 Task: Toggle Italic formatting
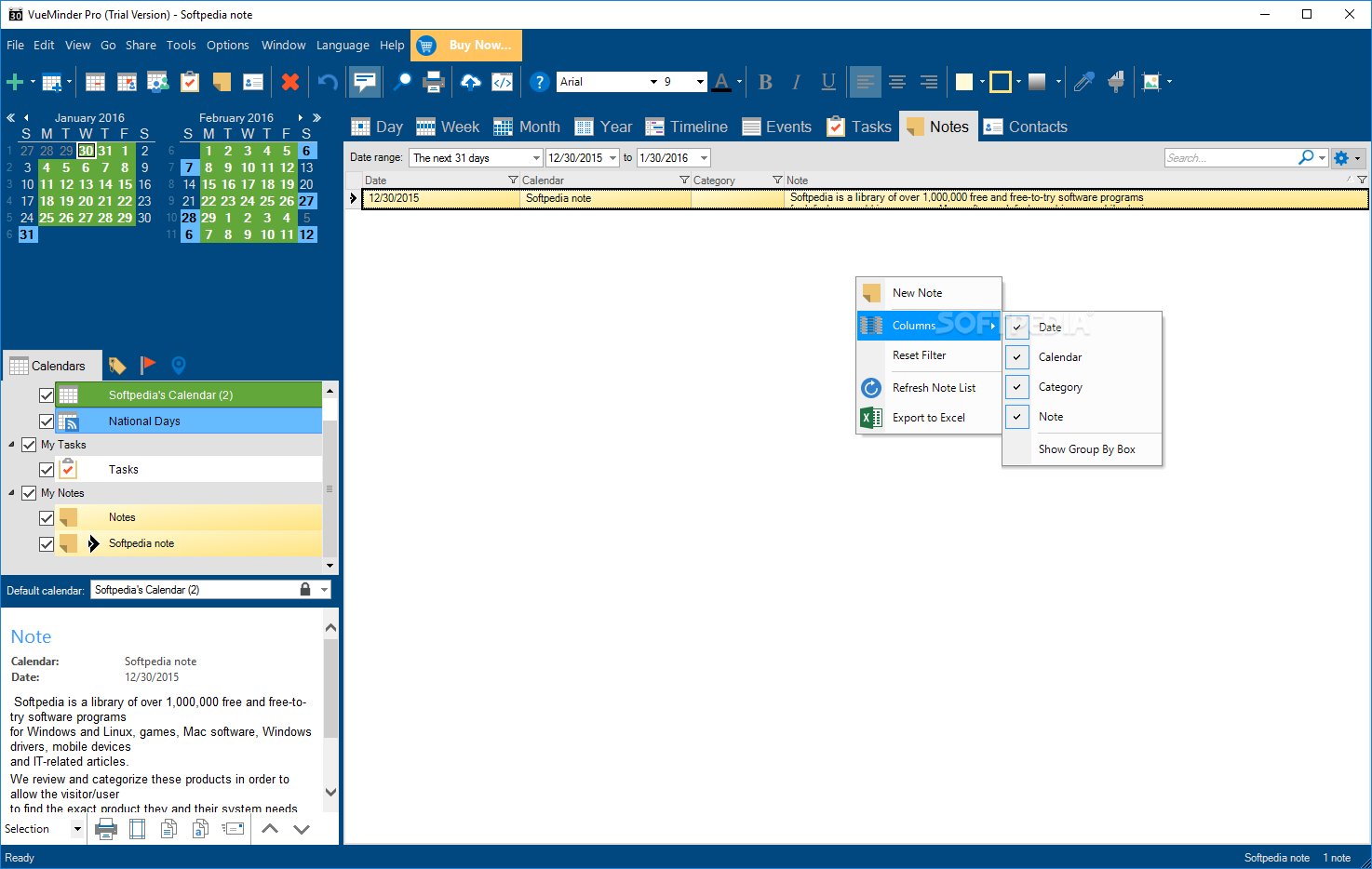pos(797,82)
